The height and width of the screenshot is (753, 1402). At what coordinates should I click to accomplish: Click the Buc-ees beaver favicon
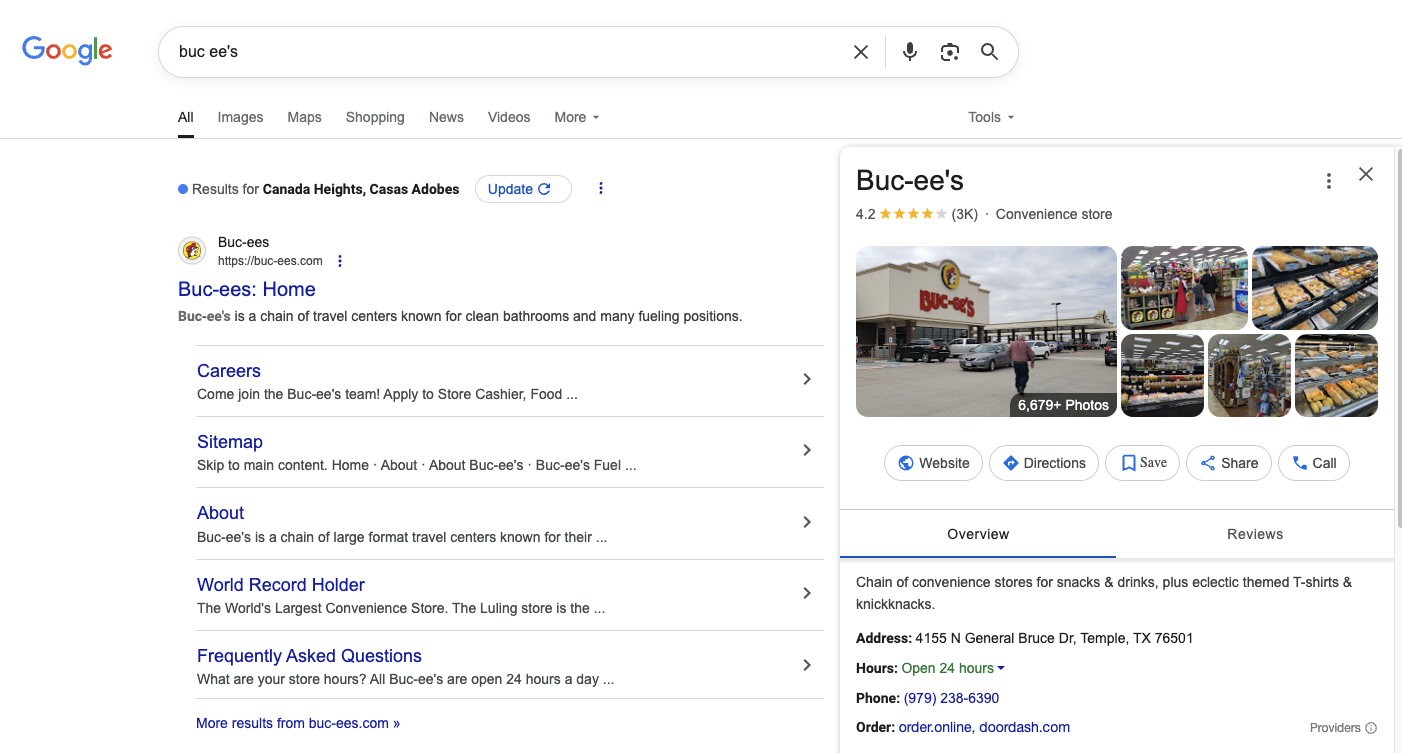point(192,251)
